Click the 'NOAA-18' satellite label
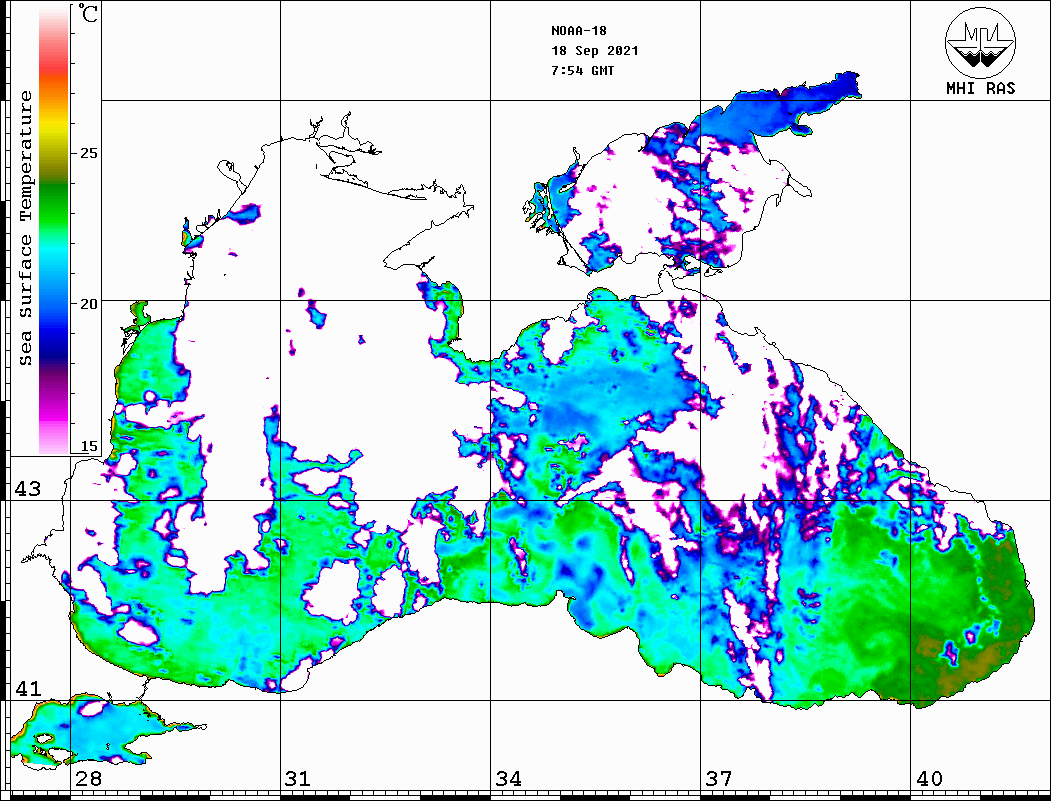The height and width of the screenshot is (801, 1051). (x=579, y=31)
